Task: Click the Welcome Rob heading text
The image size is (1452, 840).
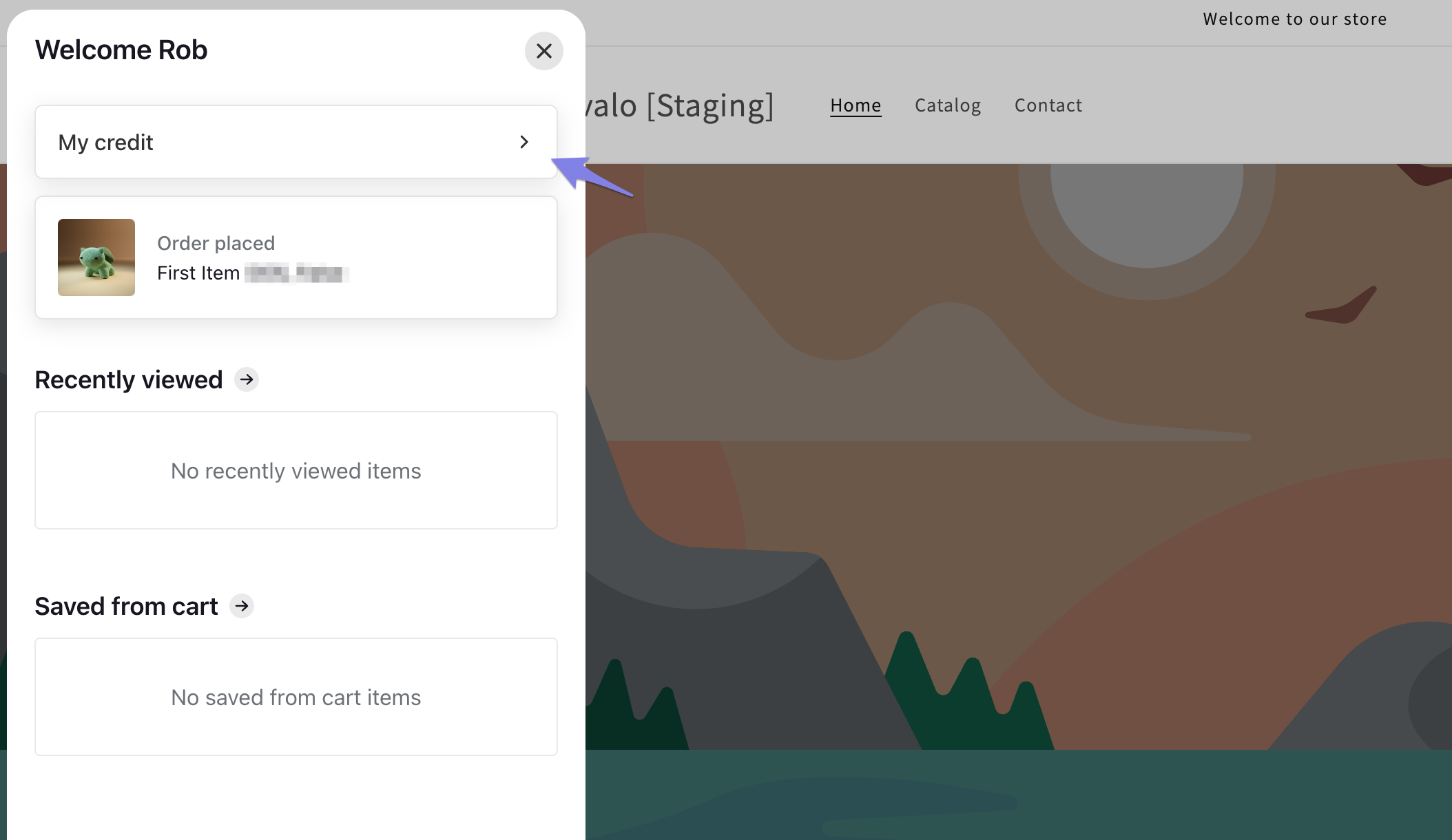Action: [121, 50]
